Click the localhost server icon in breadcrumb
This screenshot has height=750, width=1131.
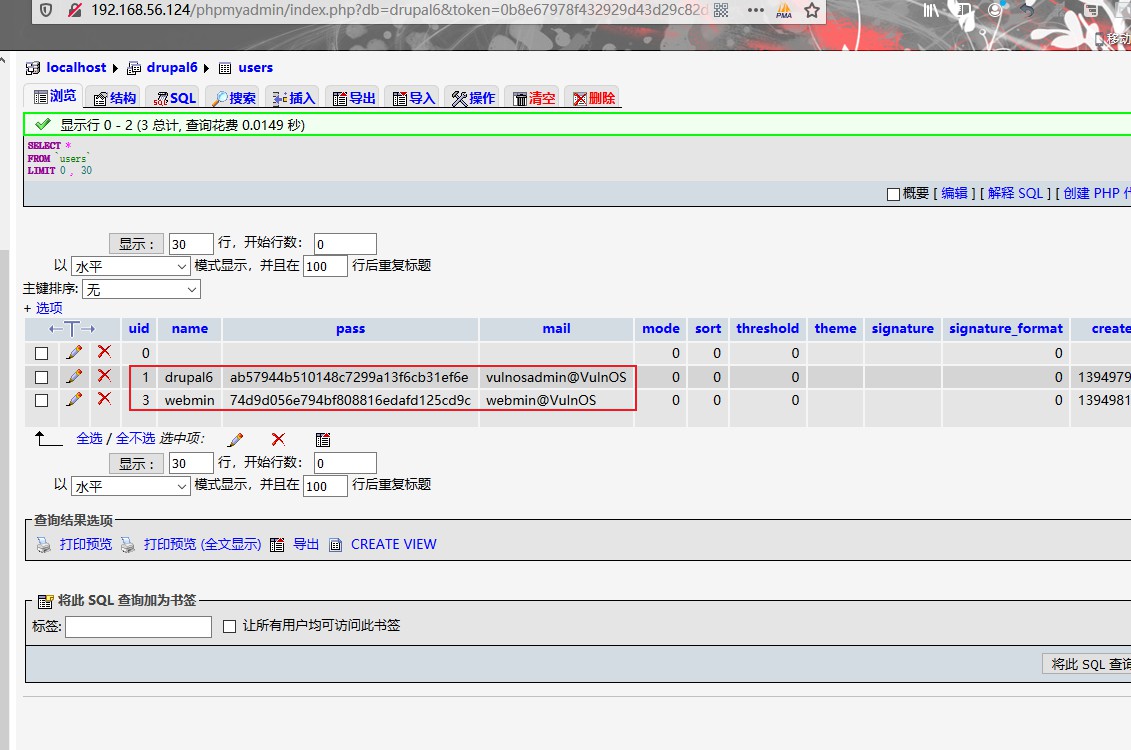(x=32, y=68)
